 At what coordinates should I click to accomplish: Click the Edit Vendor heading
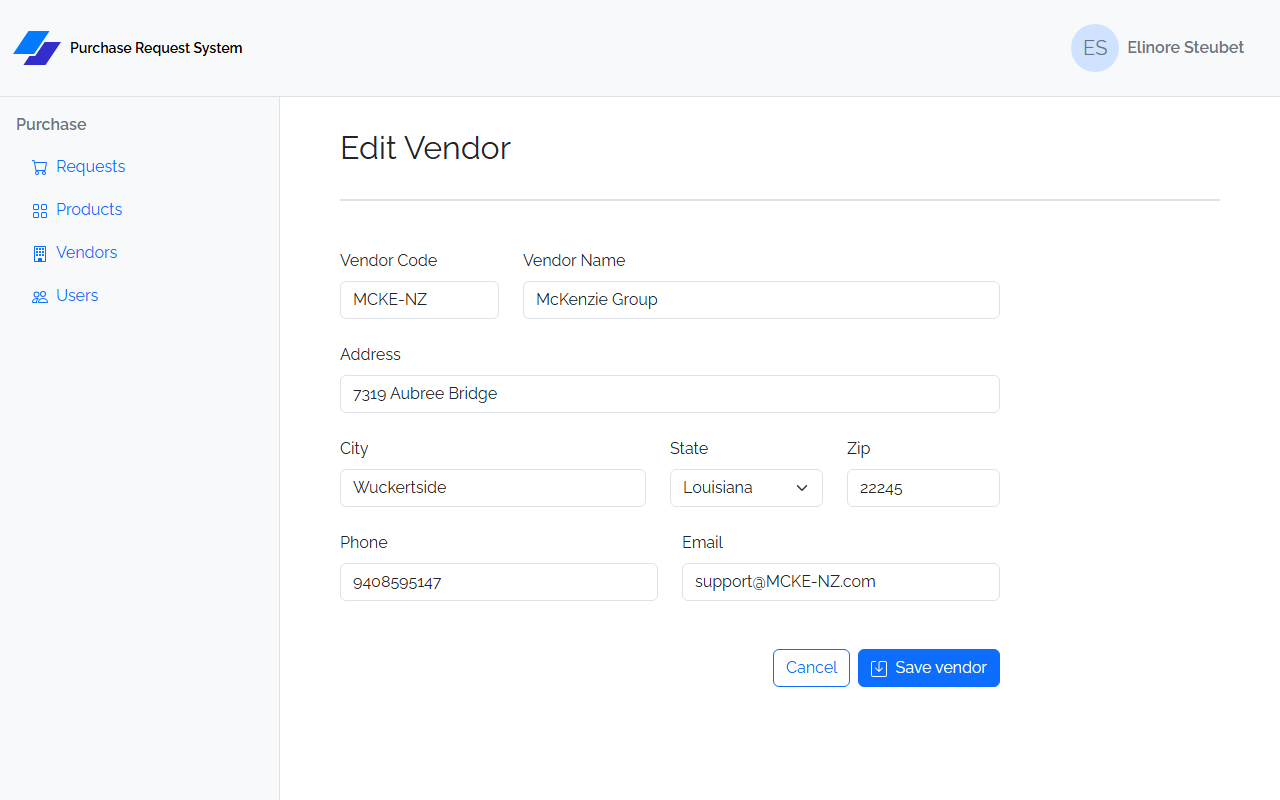click(425, 148)
